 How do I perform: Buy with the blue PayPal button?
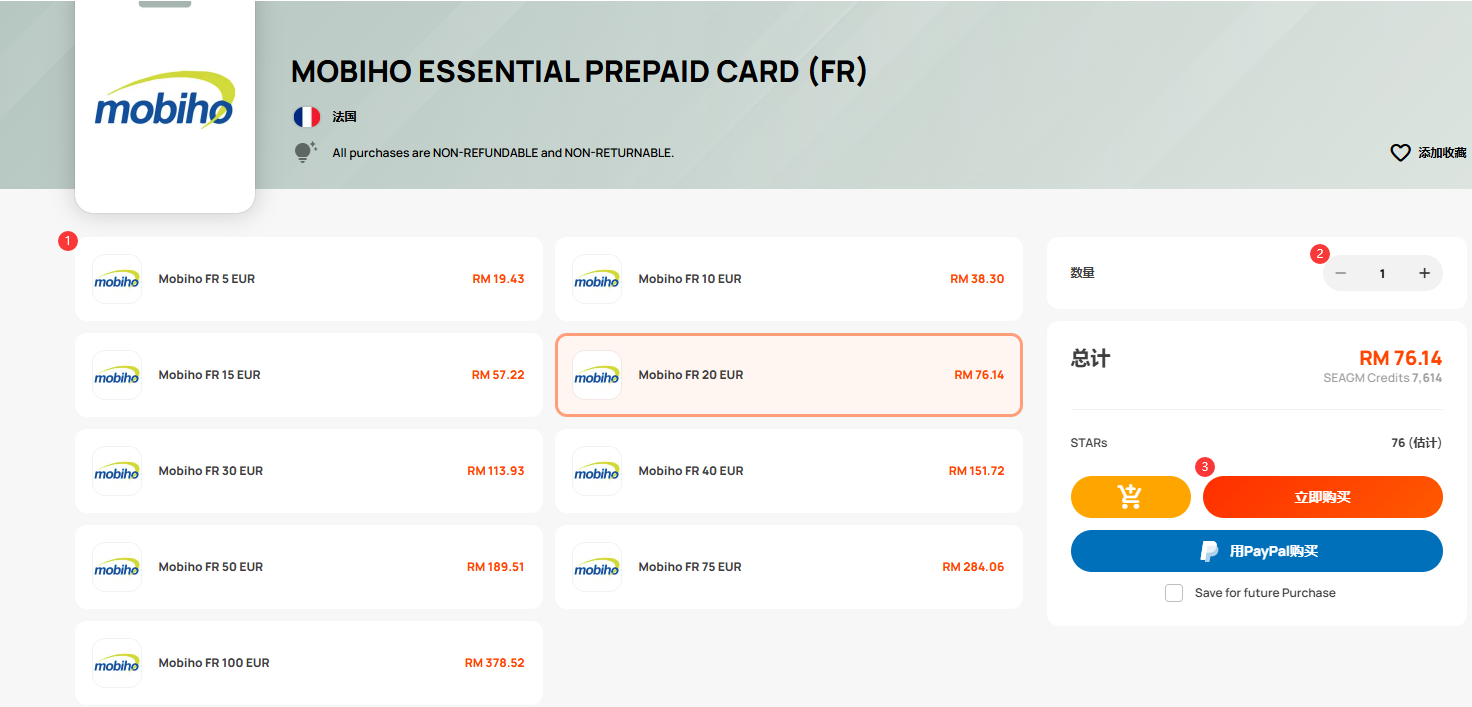[x=1257, y=551]
